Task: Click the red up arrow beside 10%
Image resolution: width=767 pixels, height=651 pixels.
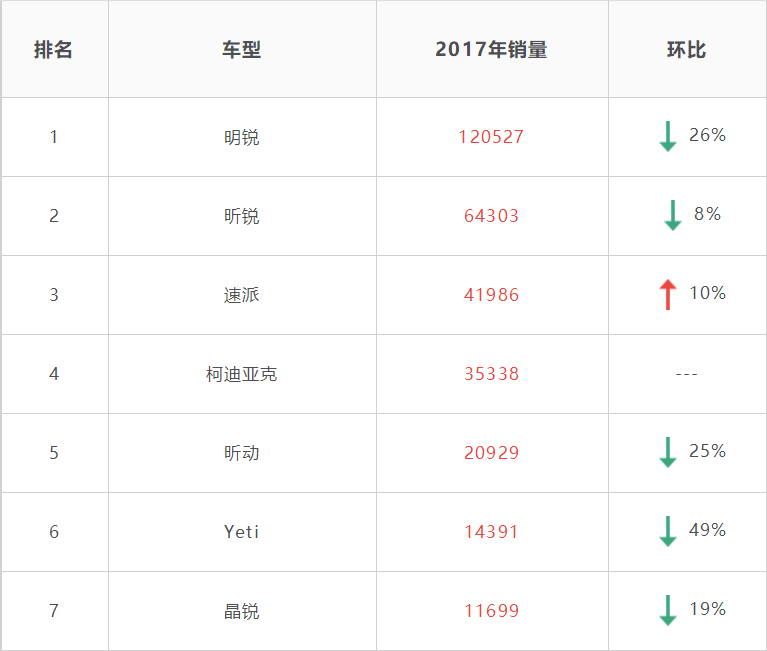Action: tap(668, 294)
